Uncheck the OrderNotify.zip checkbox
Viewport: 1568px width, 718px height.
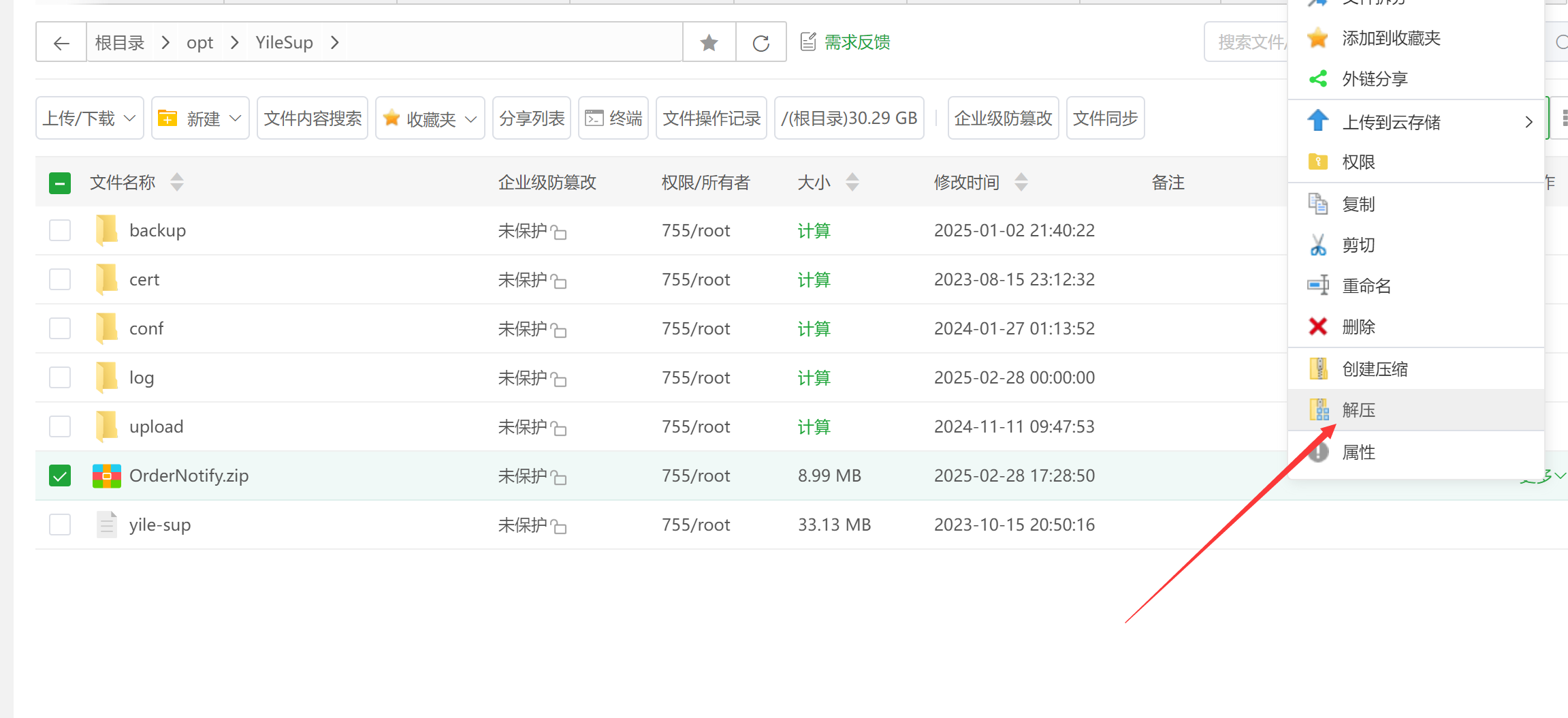60,475
